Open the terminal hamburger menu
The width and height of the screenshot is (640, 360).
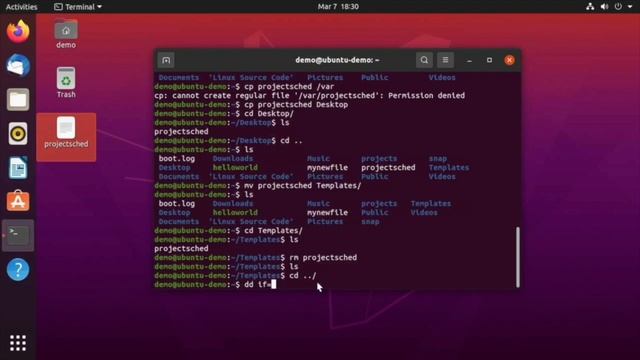click(x=445, y=60)
